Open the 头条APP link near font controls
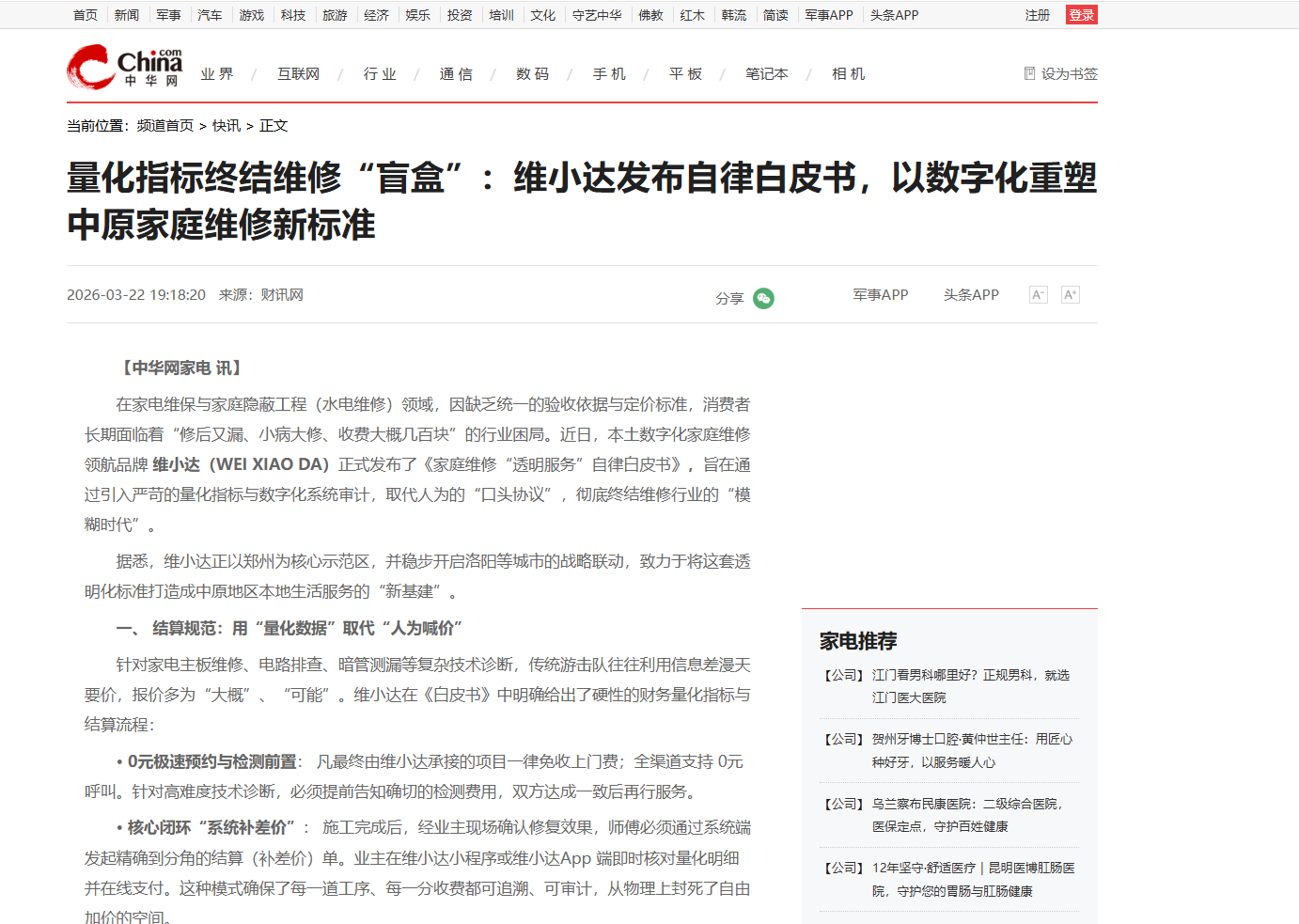This screenshot has width=1299, height=924. point(971,295)
